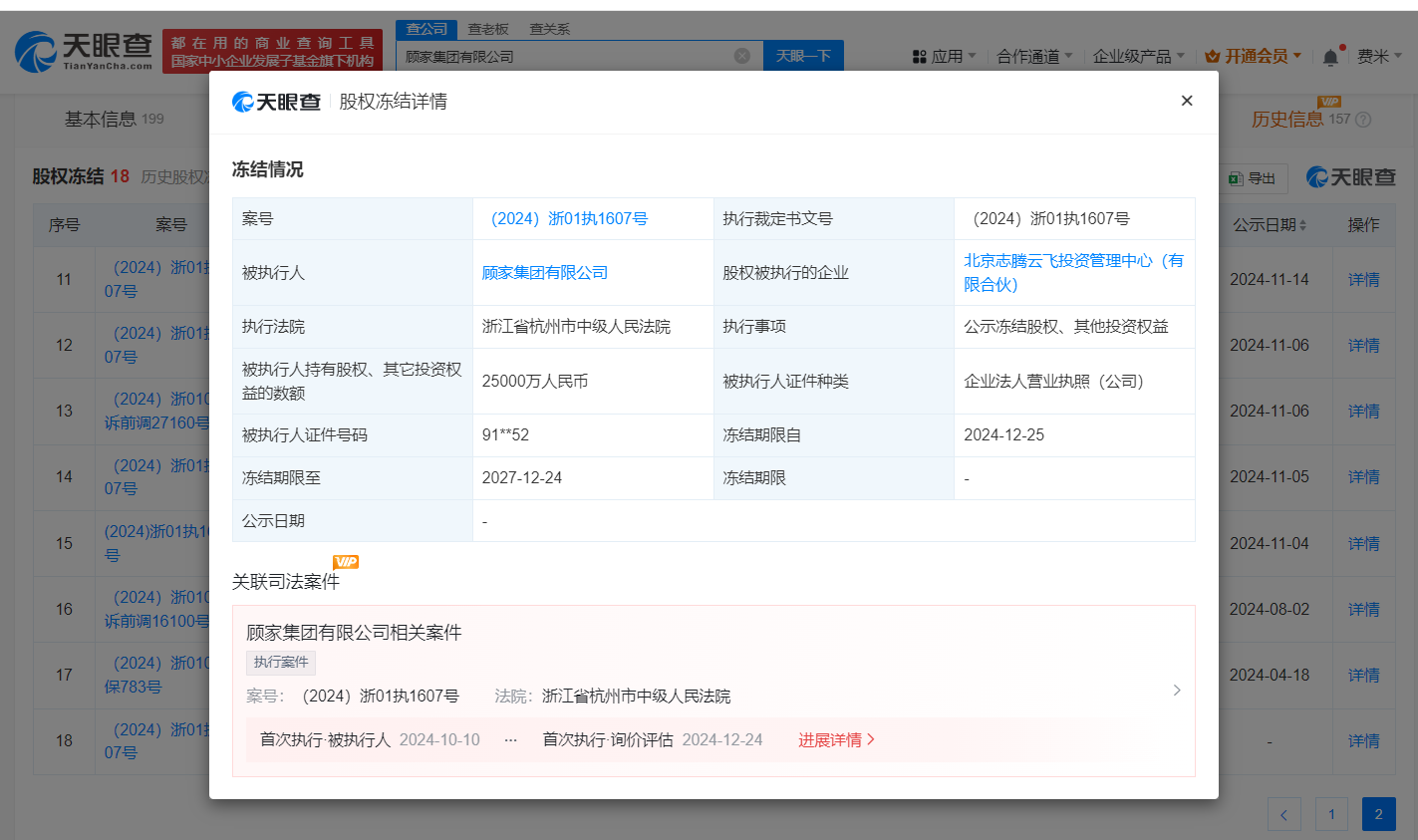The image size is (1418, 840).
Task: Clear the search box text
Action: pos(741,56)
